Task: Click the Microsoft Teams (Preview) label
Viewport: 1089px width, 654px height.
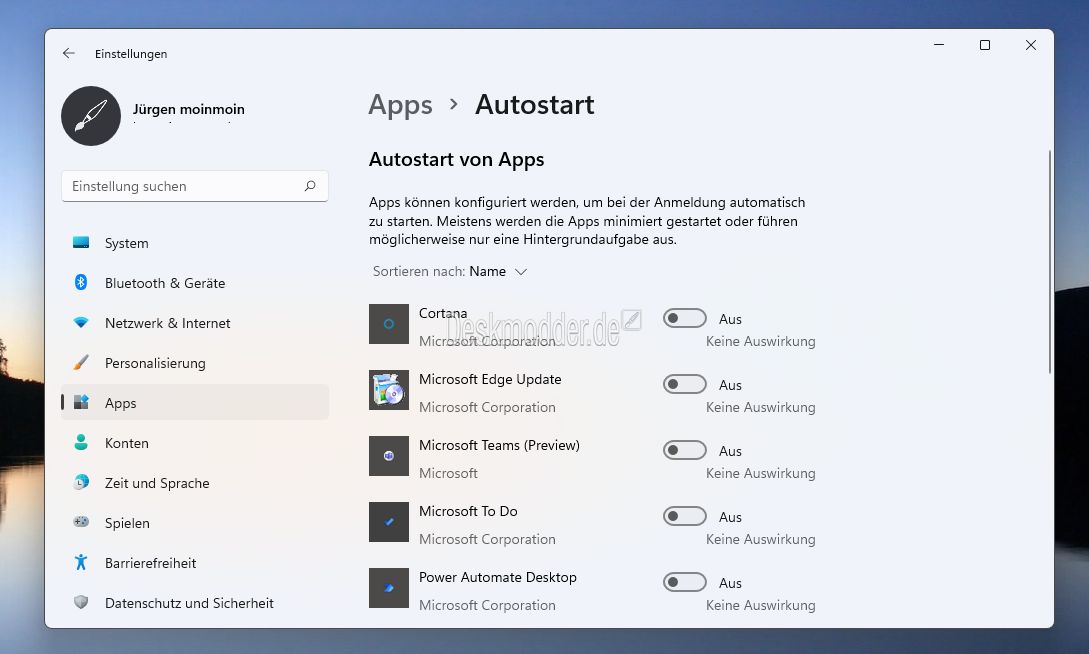Action: coord(499,445)
